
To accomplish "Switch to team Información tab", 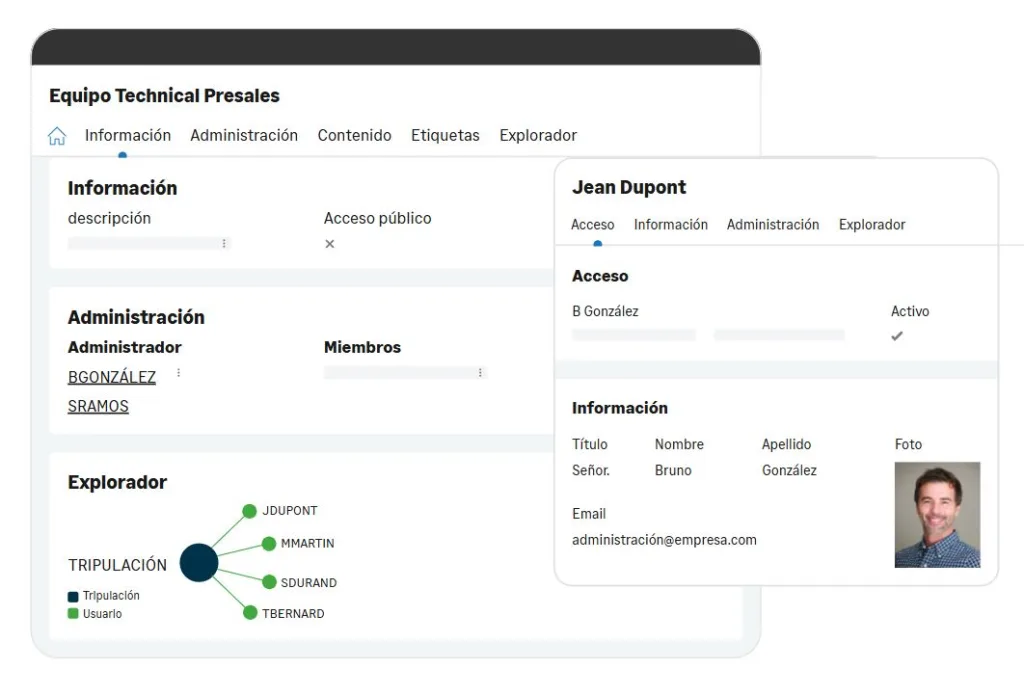I will (128, 135).
